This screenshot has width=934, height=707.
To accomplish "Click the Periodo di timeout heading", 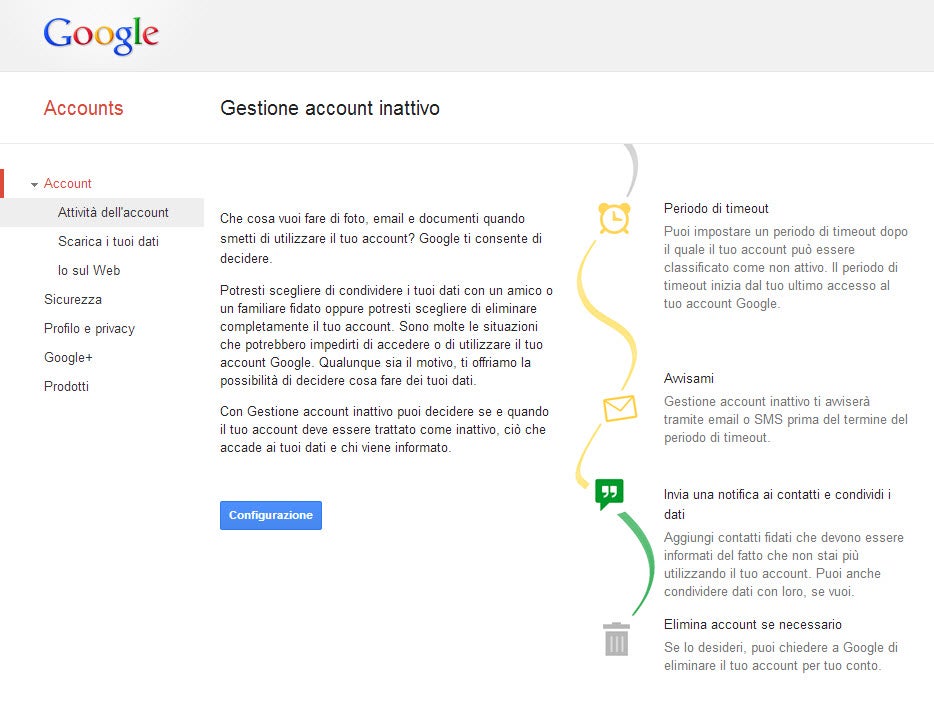I will (x=716, y=208).
